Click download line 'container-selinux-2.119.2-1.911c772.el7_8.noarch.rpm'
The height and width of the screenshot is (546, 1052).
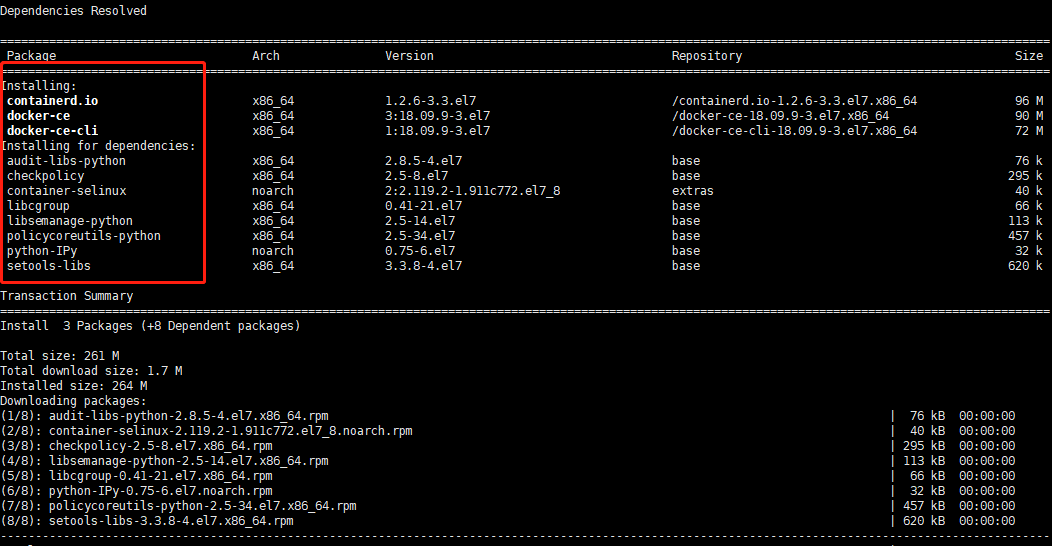point(231,431)
